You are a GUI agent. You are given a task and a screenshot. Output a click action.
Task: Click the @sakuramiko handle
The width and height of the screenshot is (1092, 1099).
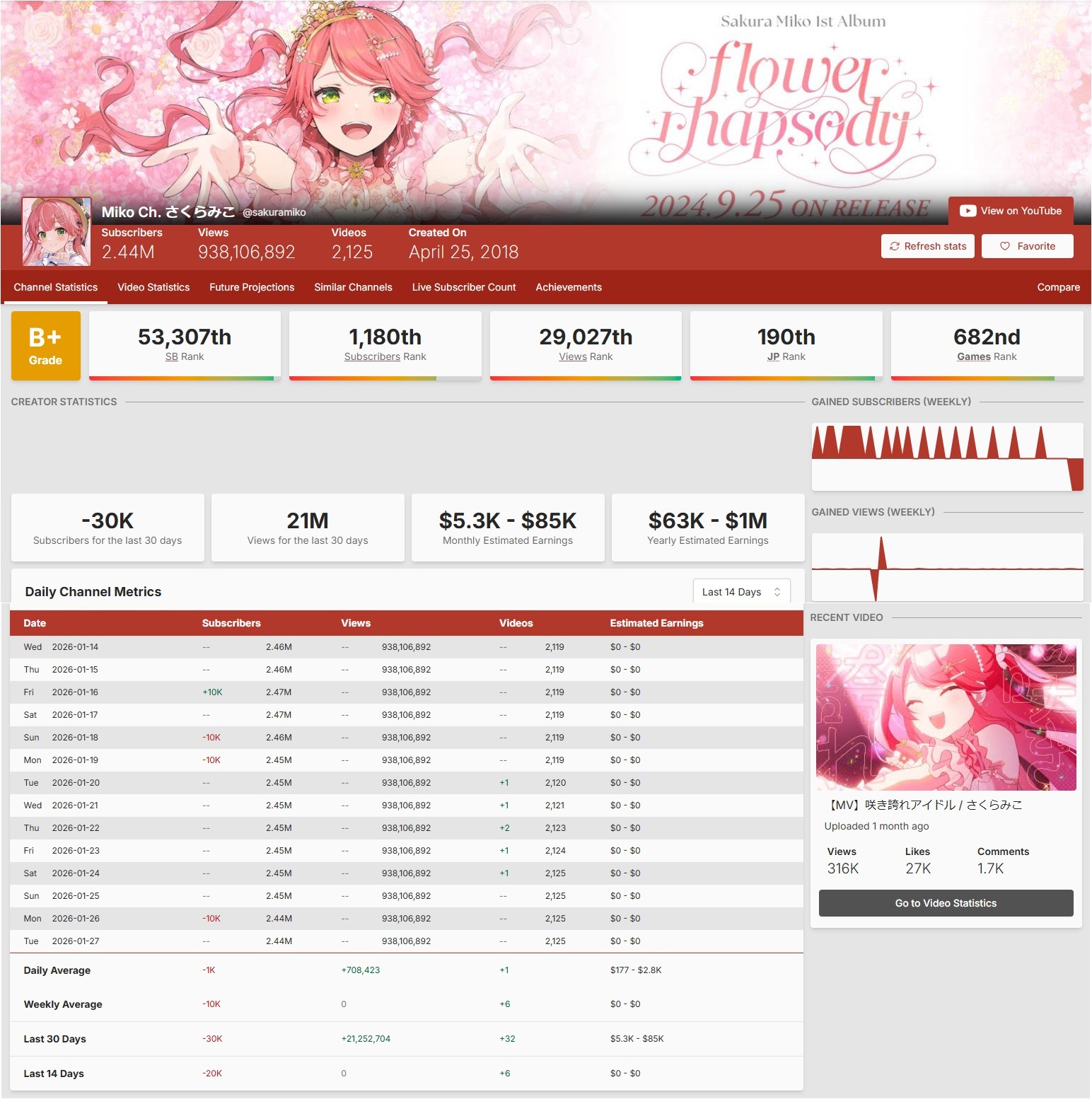click(x=274, y=212)
